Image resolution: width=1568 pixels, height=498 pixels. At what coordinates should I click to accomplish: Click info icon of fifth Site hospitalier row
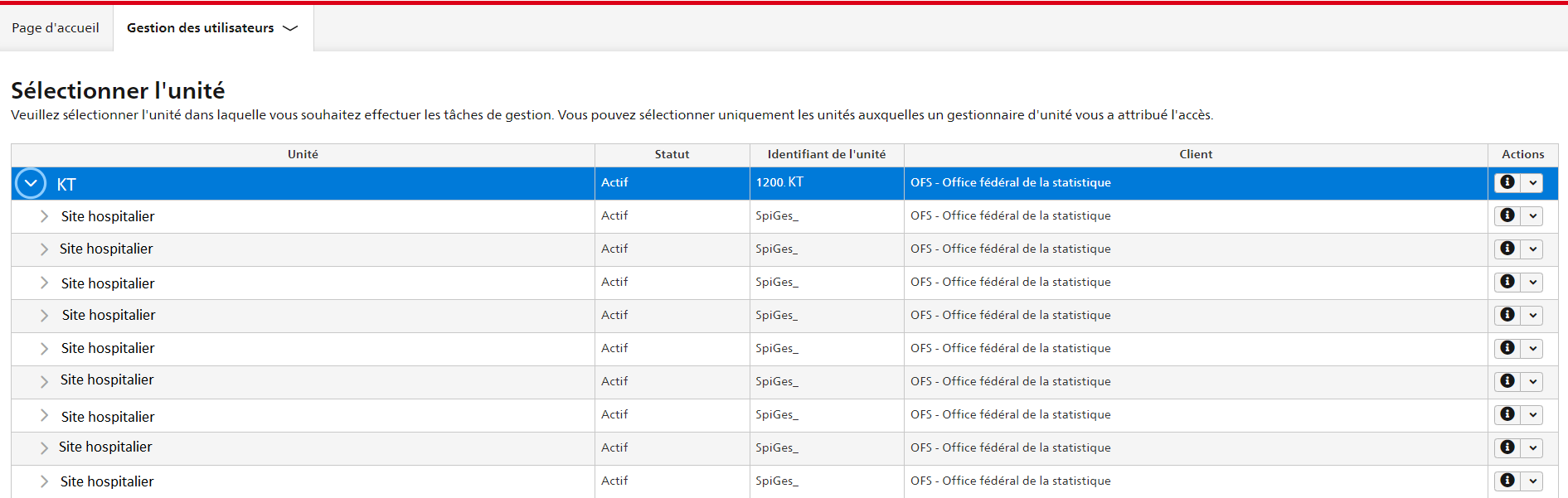[x=1507, y=348]
